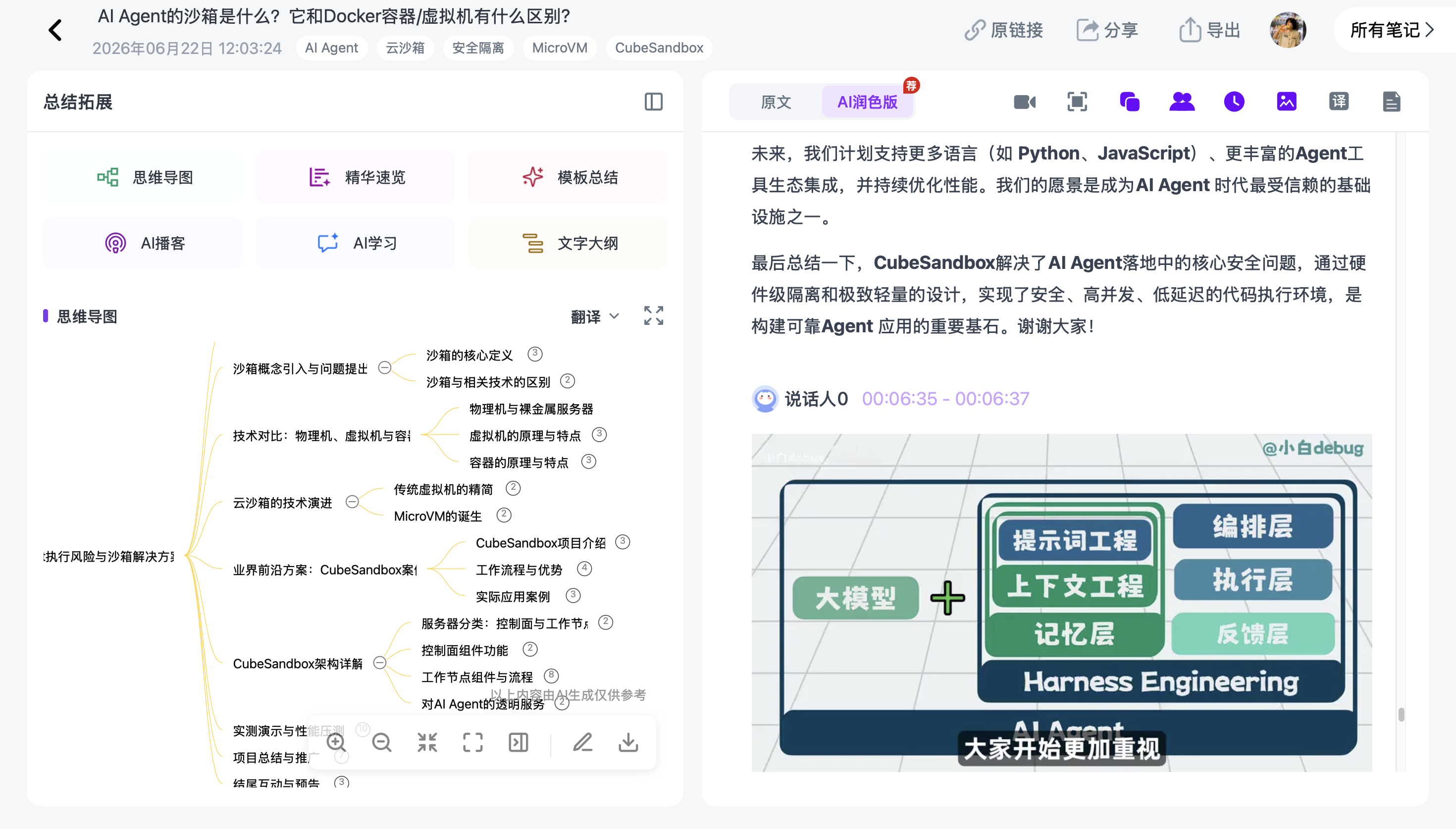This screenshot has height=829, width=1456.
Task: Select the MicroVM的诞生 node
Action: click(x=438, y=517)
